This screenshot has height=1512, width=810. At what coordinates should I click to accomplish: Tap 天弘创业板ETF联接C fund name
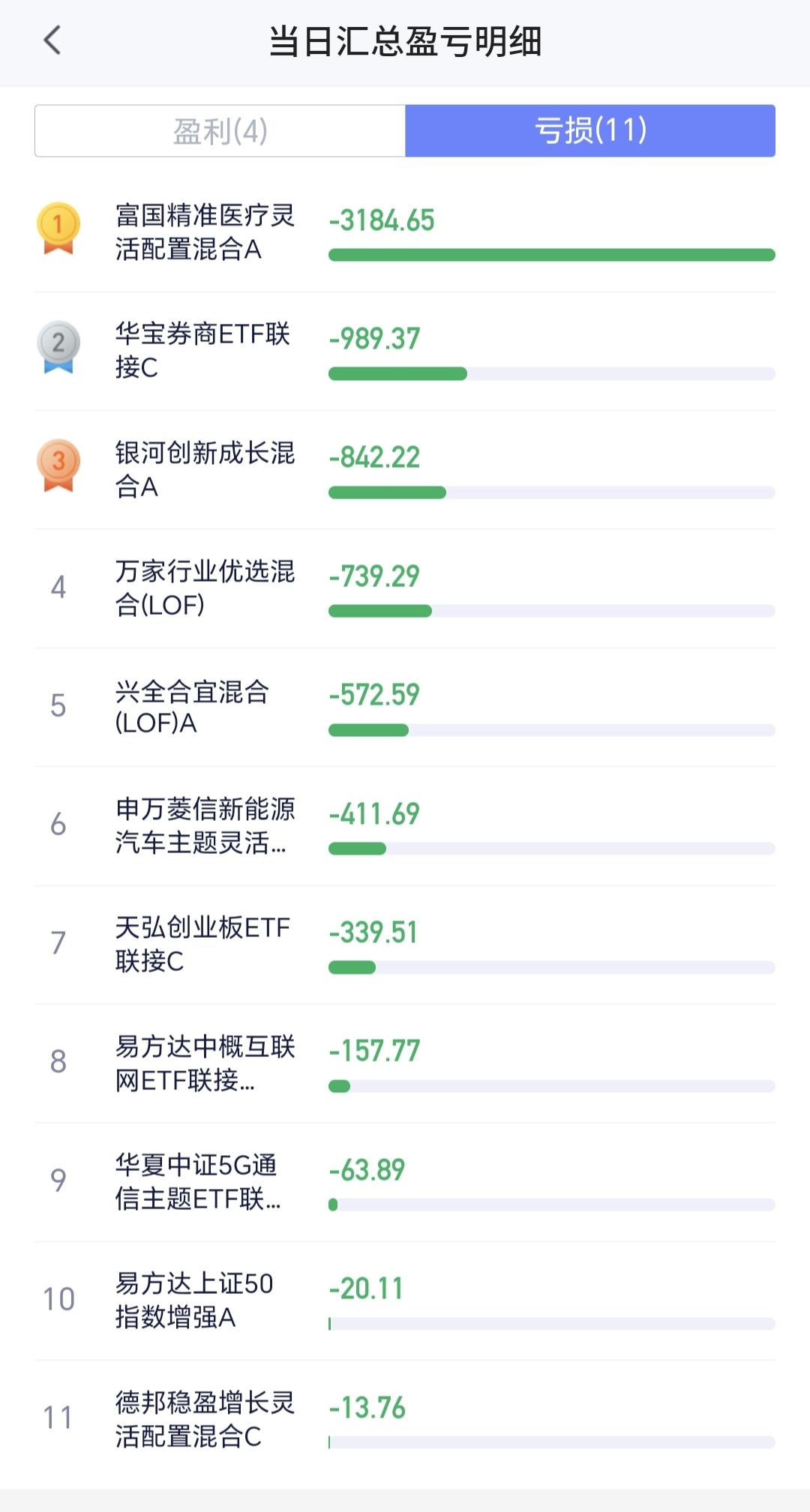(202, 944)
